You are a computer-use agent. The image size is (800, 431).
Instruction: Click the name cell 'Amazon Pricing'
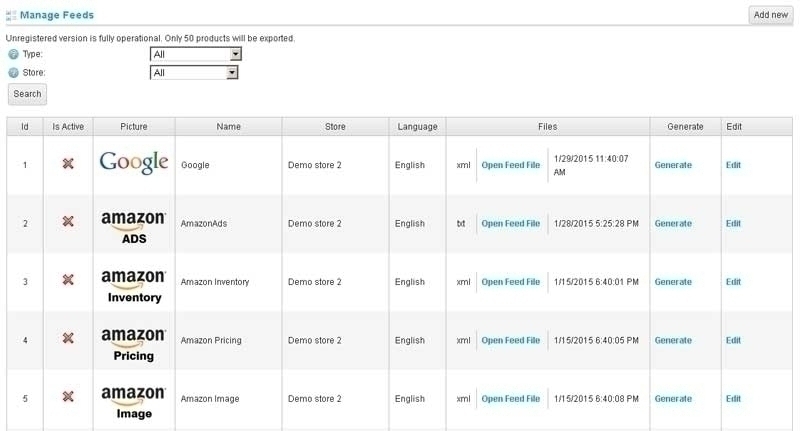point(211,340)
